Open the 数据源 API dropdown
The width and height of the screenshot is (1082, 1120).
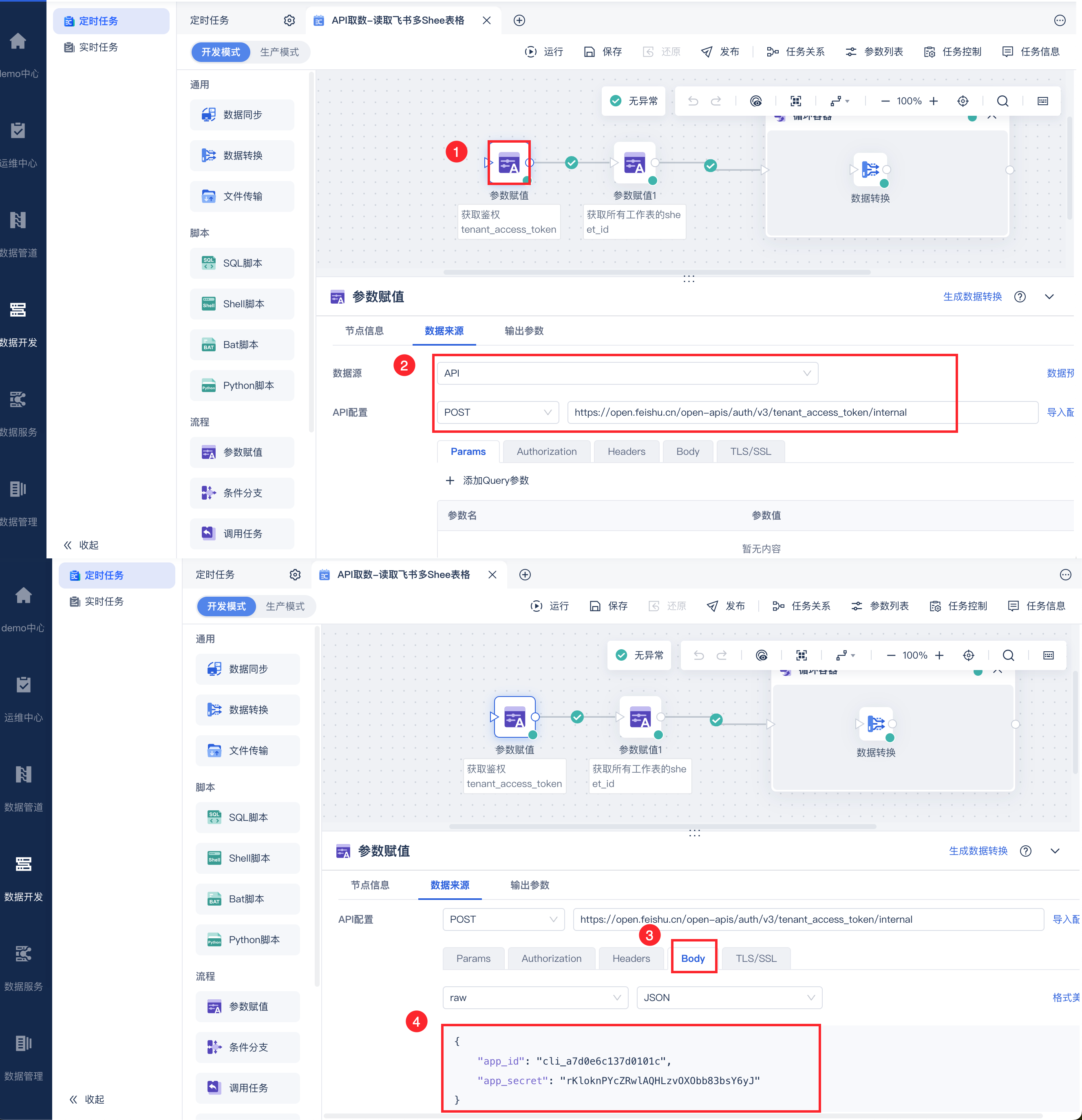point(627,373)
